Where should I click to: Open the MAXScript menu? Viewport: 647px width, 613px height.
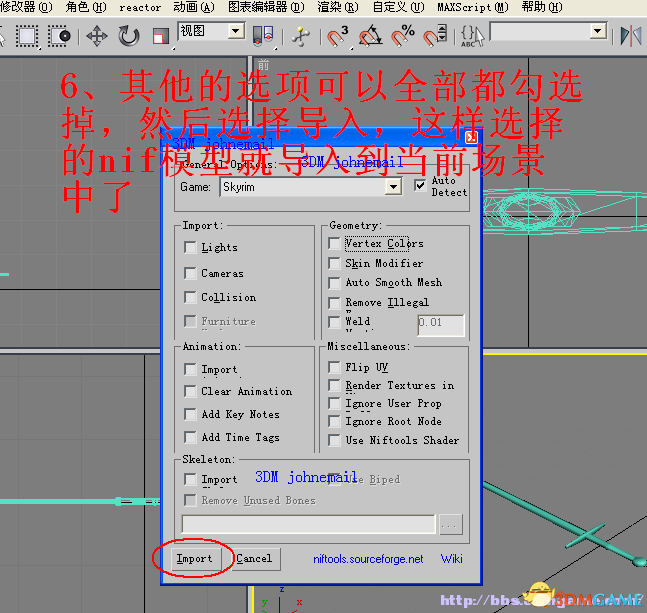click(473, 7)
